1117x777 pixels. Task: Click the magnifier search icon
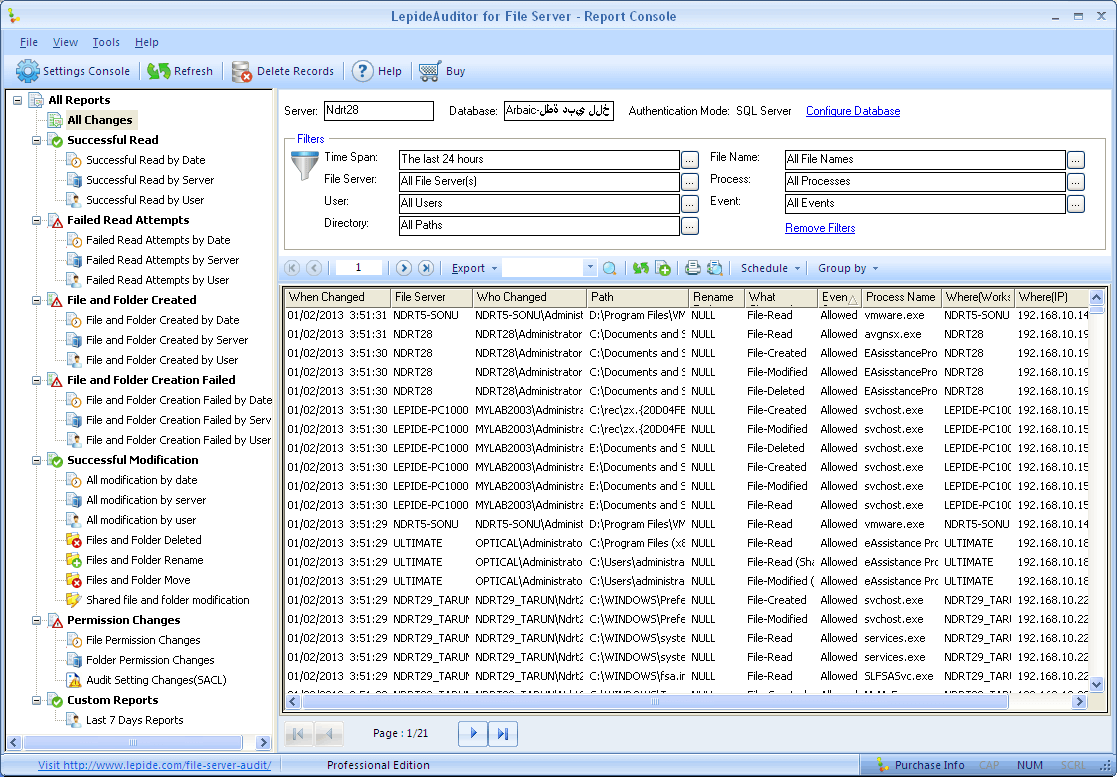(x=609, y=268)
